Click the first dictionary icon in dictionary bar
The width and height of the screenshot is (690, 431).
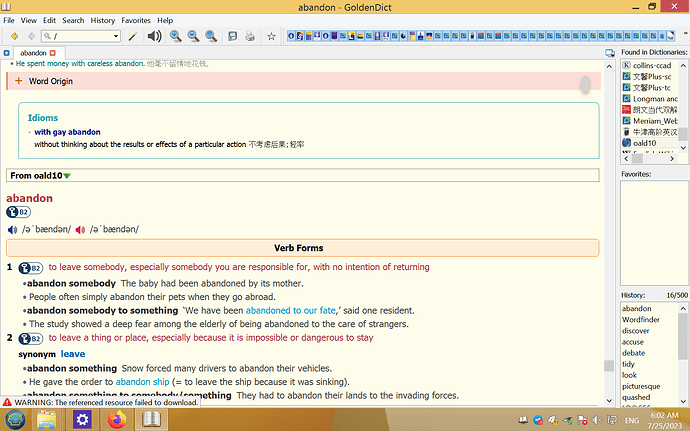pyautogui.click(x=291, y=36)
